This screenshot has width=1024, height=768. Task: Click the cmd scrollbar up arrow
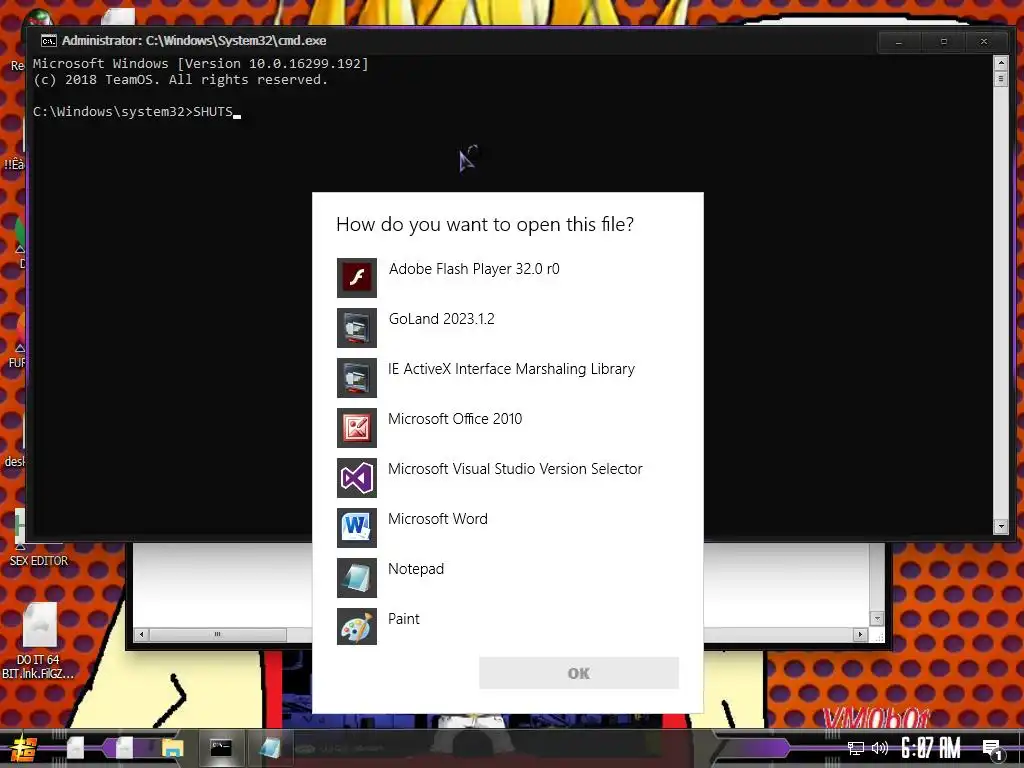[x=1000, y=63]
